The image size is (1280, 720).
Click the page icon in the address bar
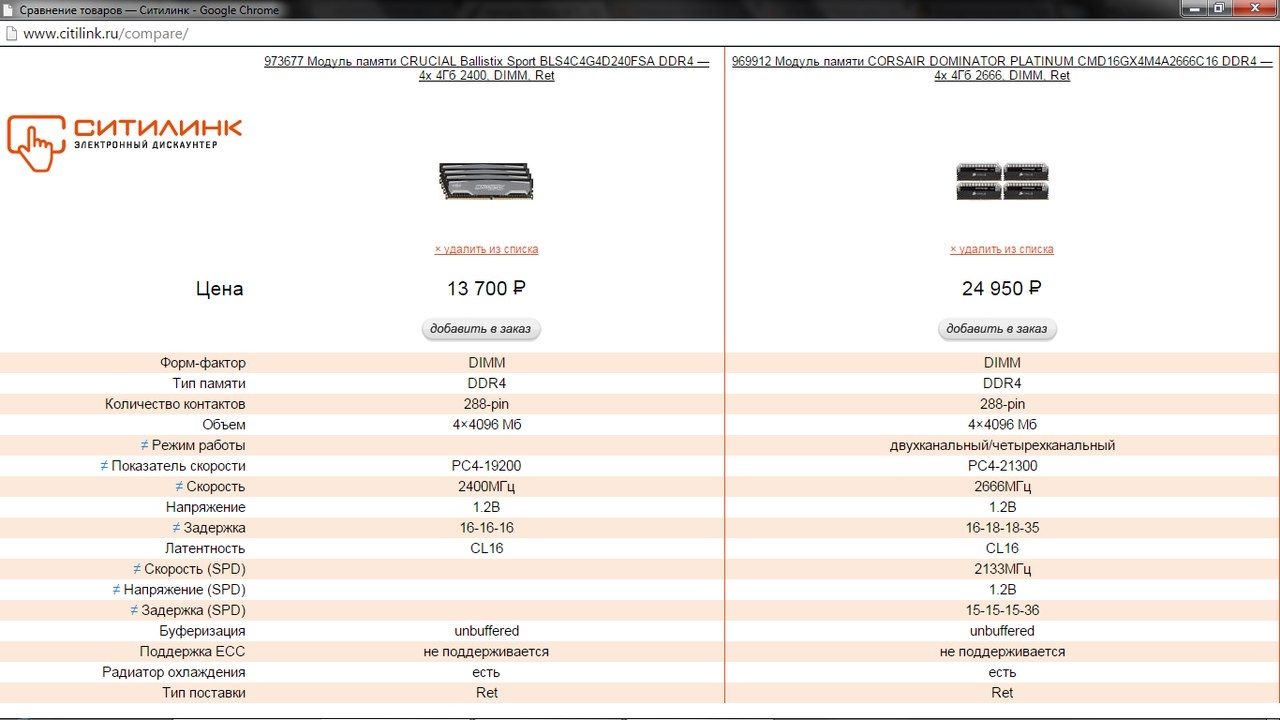click(x=10, y=33)
